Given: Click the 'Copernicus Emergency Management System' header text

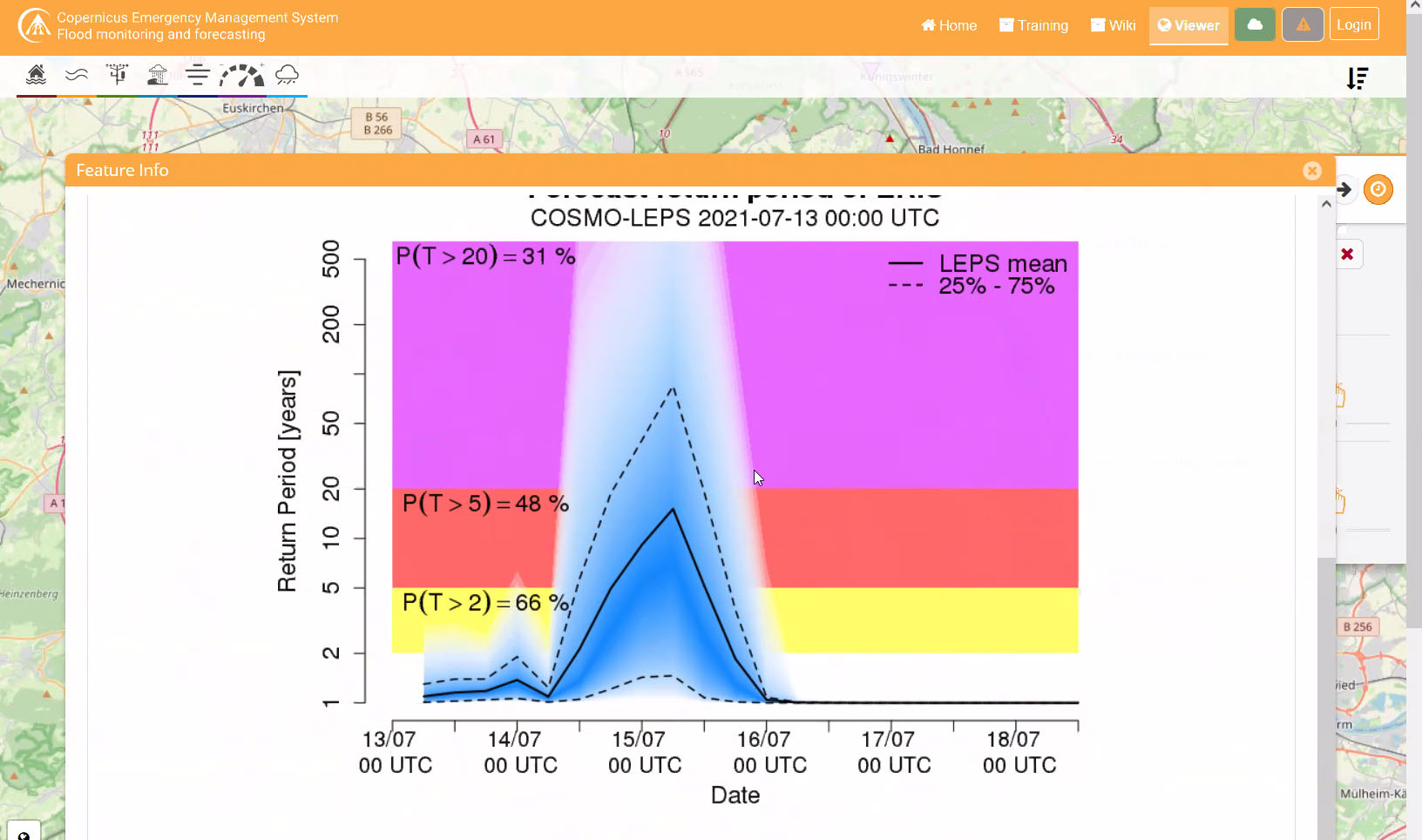Looking at the screenshot, I should (x=198, y=17).
